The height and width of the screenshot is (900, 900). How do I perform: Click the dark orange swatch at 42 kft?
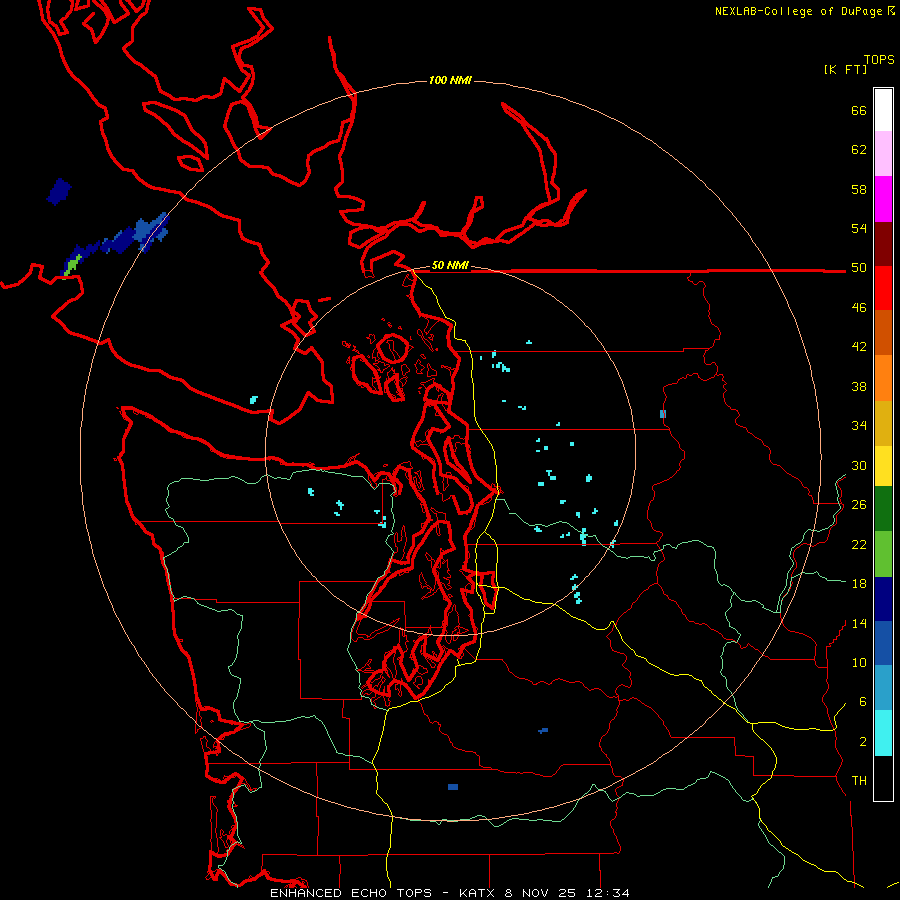point(883,332)
